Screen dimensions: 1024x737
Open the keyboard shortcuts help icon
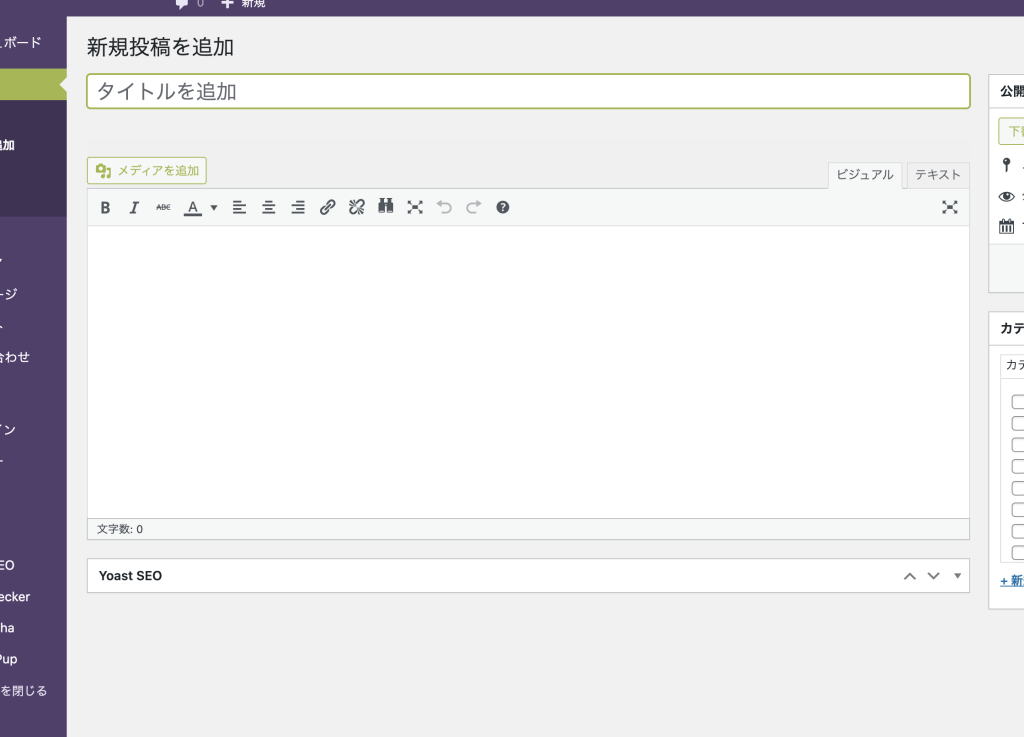coord(503,207)
